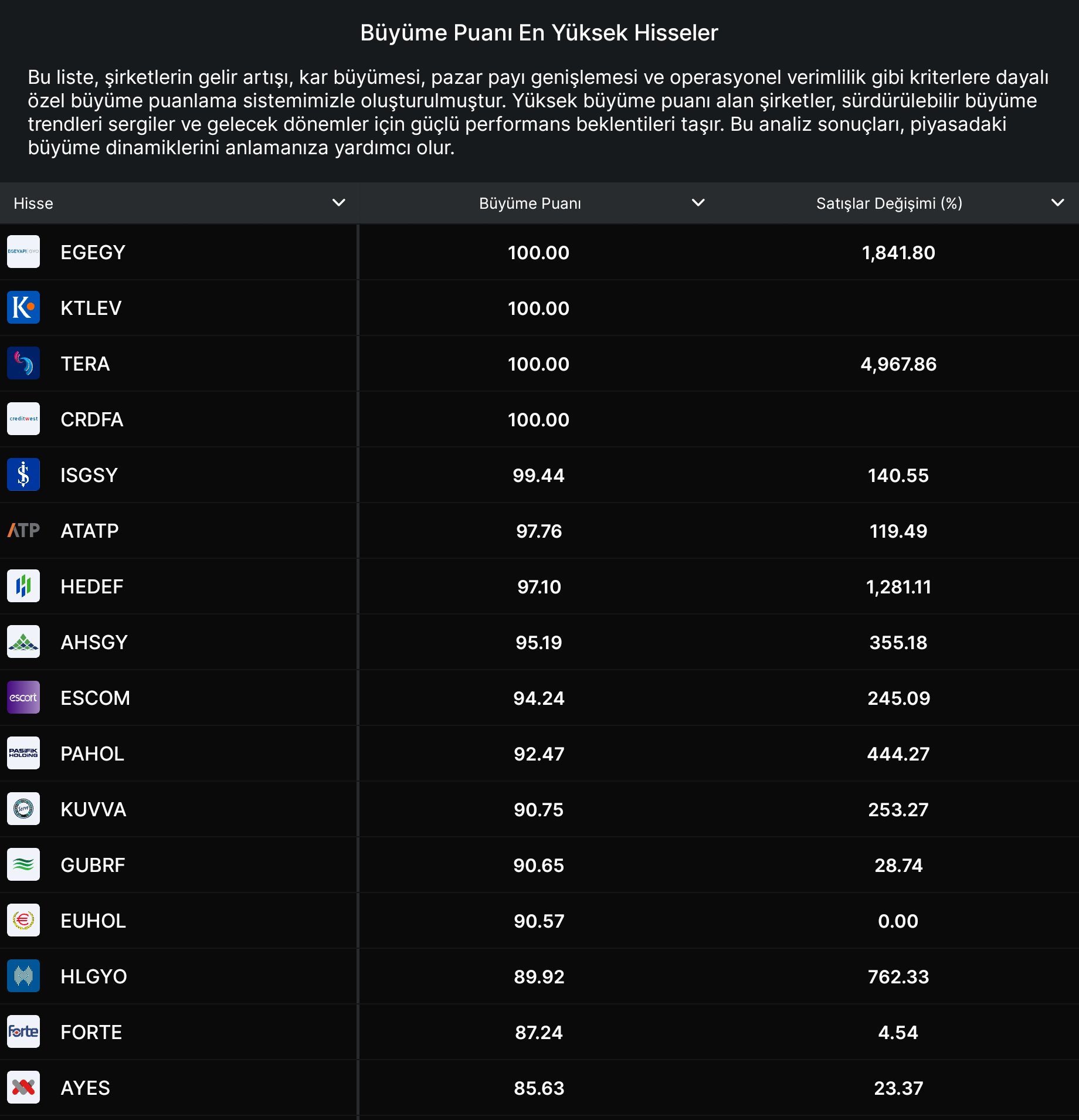Select the HLGYO sales change value 762.33
This screenshot has height=1120, width=1079.
point(898,976)
